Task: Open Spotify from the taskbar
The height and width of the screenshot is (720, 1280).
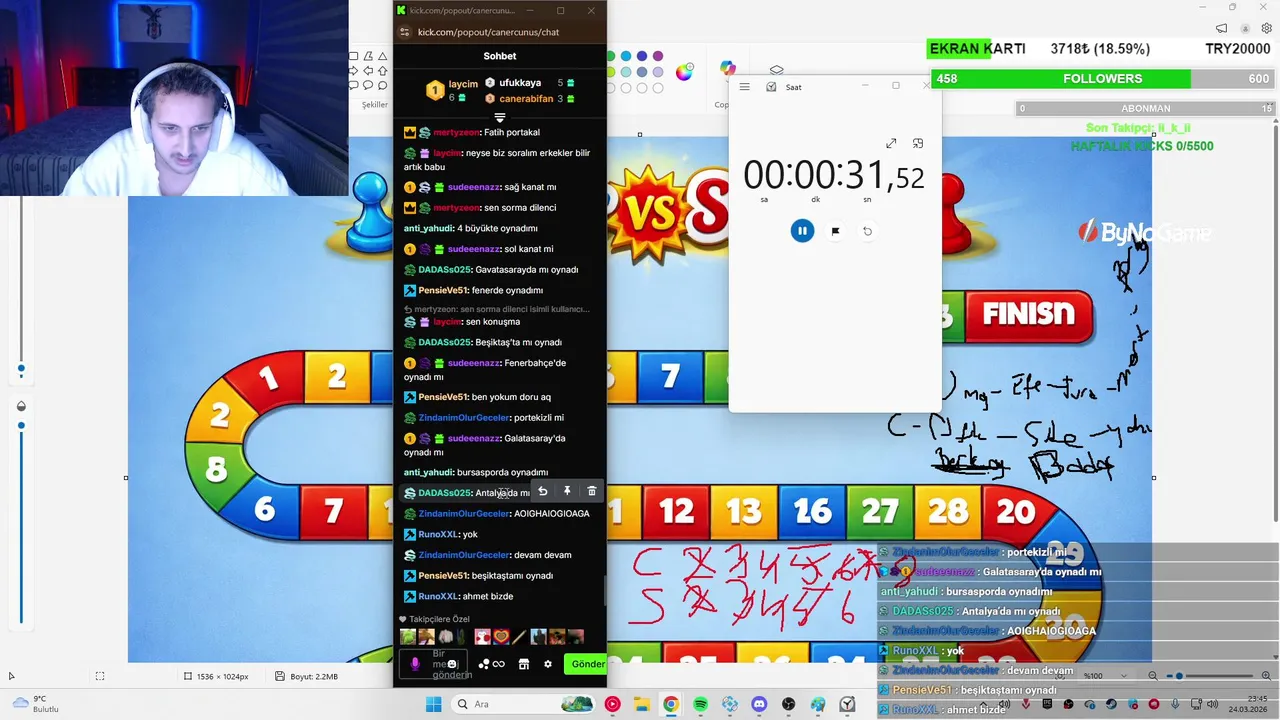Action: (x=700, y=704)
